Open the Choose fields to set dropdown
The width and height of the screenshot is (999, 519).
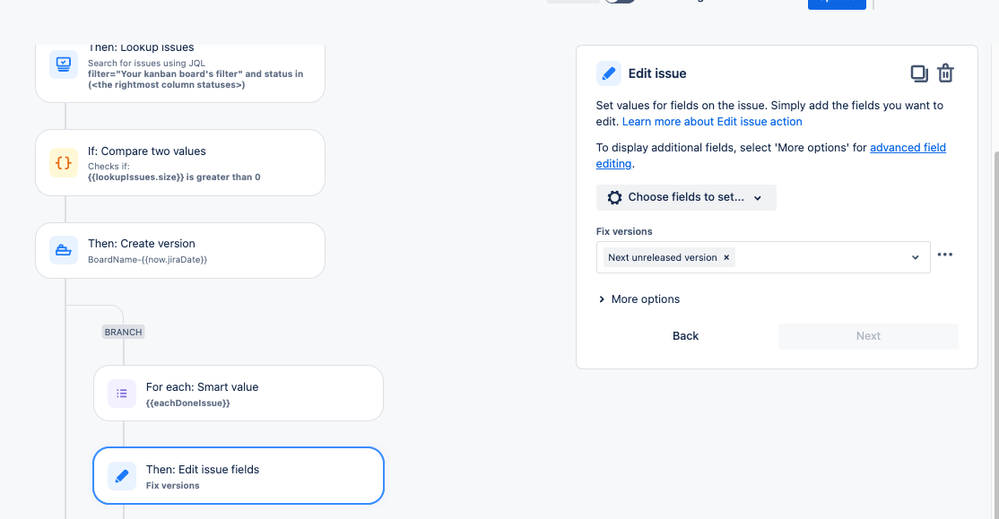tap(686, 197)
